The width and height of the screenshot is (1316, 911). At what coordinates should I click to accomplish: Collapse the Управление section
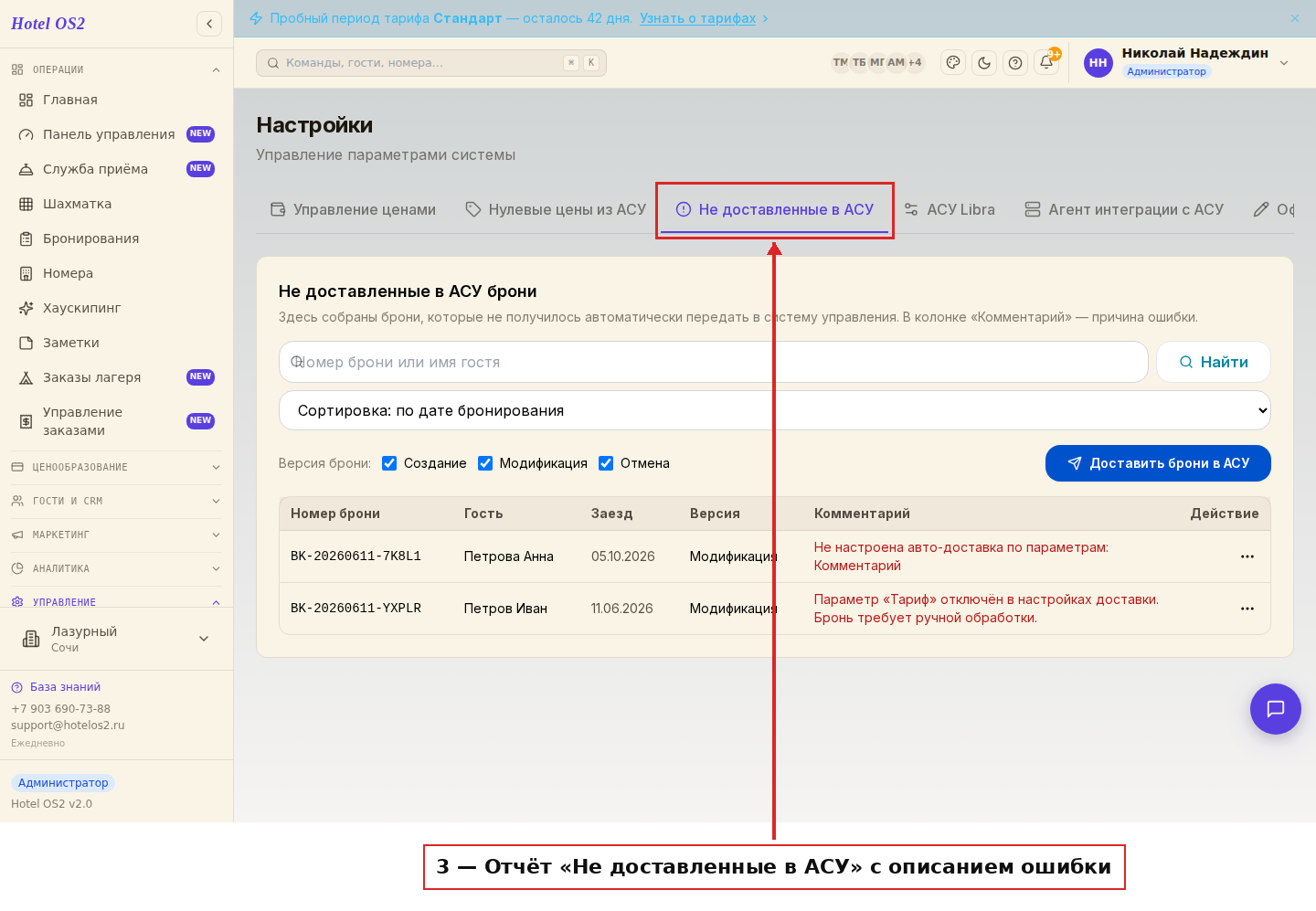click(x=117, y=601)
